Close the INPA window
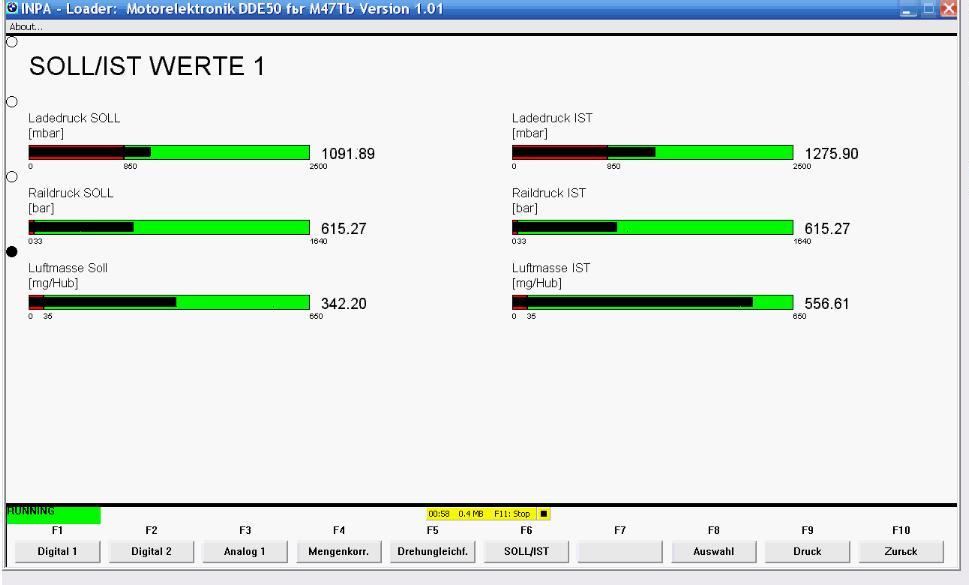 pyautogui.click(x=949, y=9)
